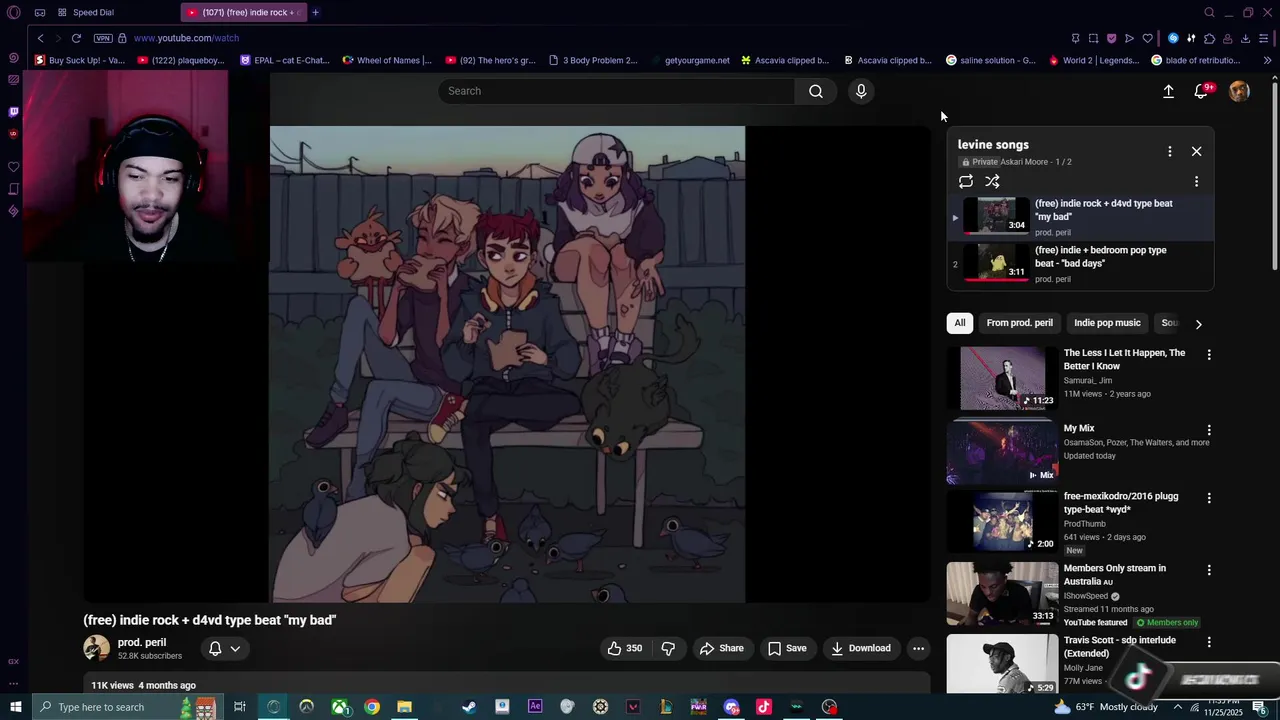Open the YouTube create/upload icon
This screenshot has width=1280, height=720.
click(x=1168, y=91)
